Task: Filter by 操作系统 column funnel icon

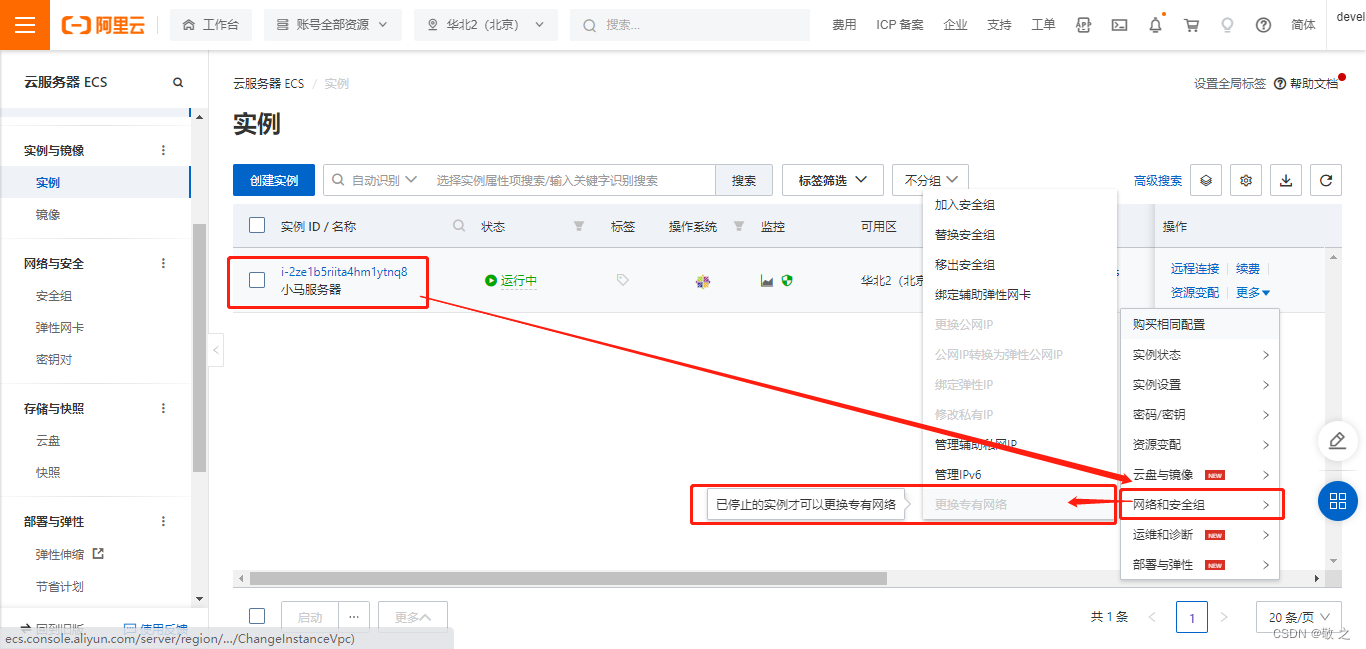Action: point(739,226)
